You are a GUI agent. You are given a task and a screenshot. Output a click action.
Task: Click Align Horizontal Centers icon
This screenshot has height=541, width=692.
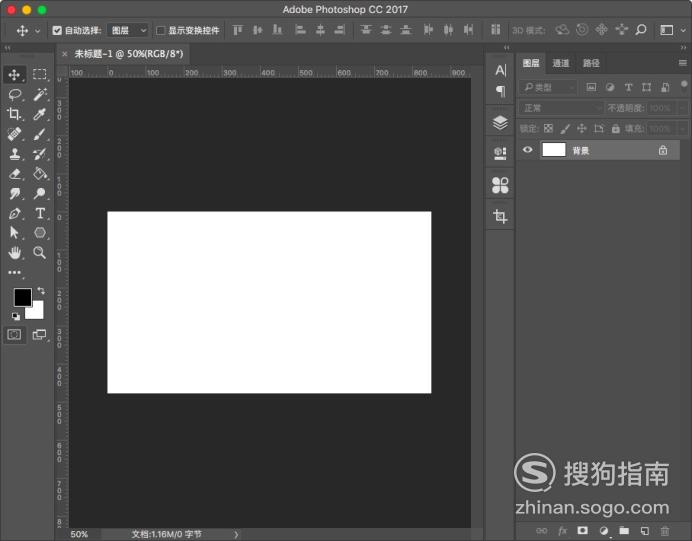pyautogui.click(x=320, y=30)
